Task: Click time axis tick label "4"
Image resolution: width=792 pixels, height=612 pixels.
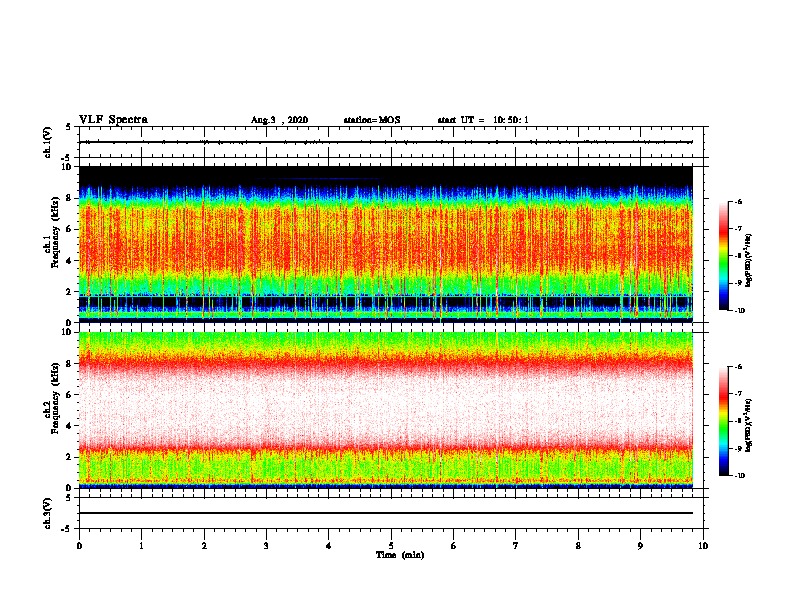Action: pyautogui.click(x=329, y=546)
